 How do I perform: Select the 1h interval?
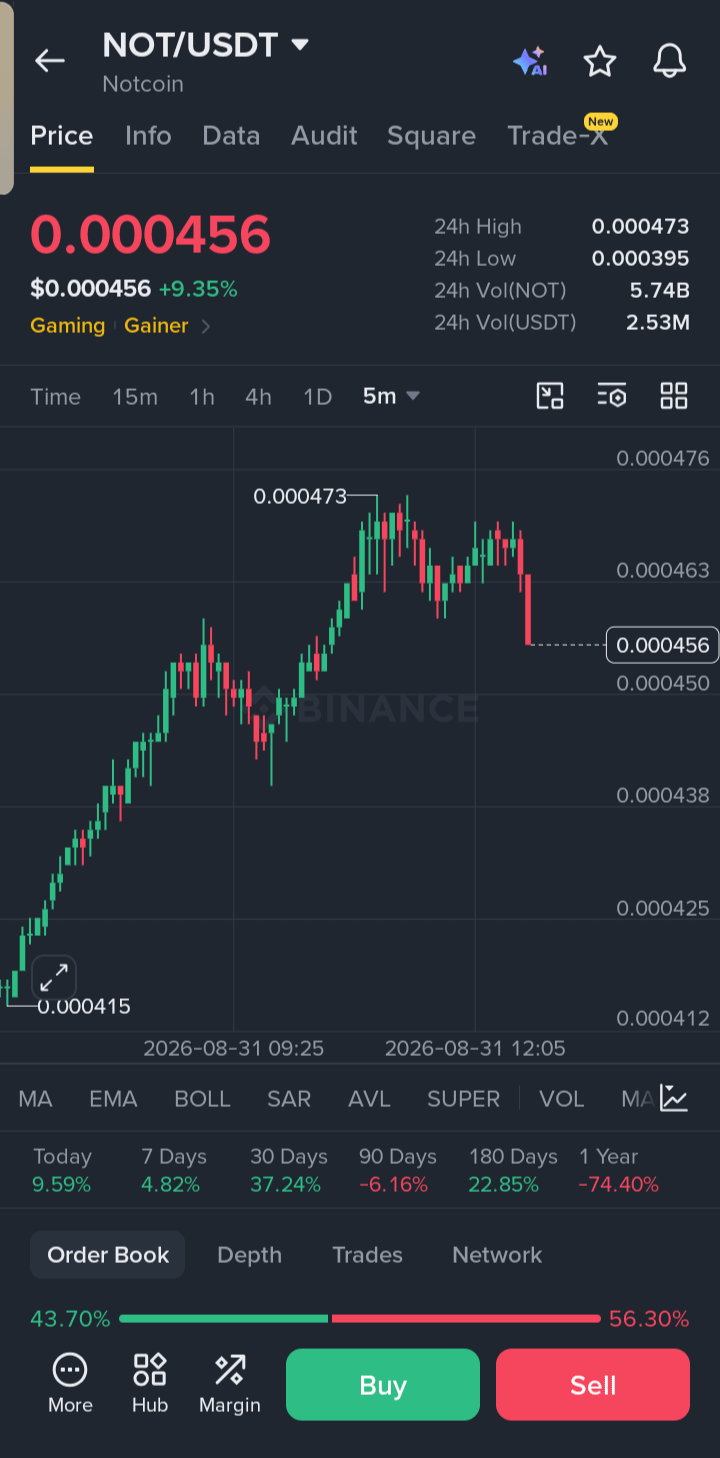click(x=202, y=397)
